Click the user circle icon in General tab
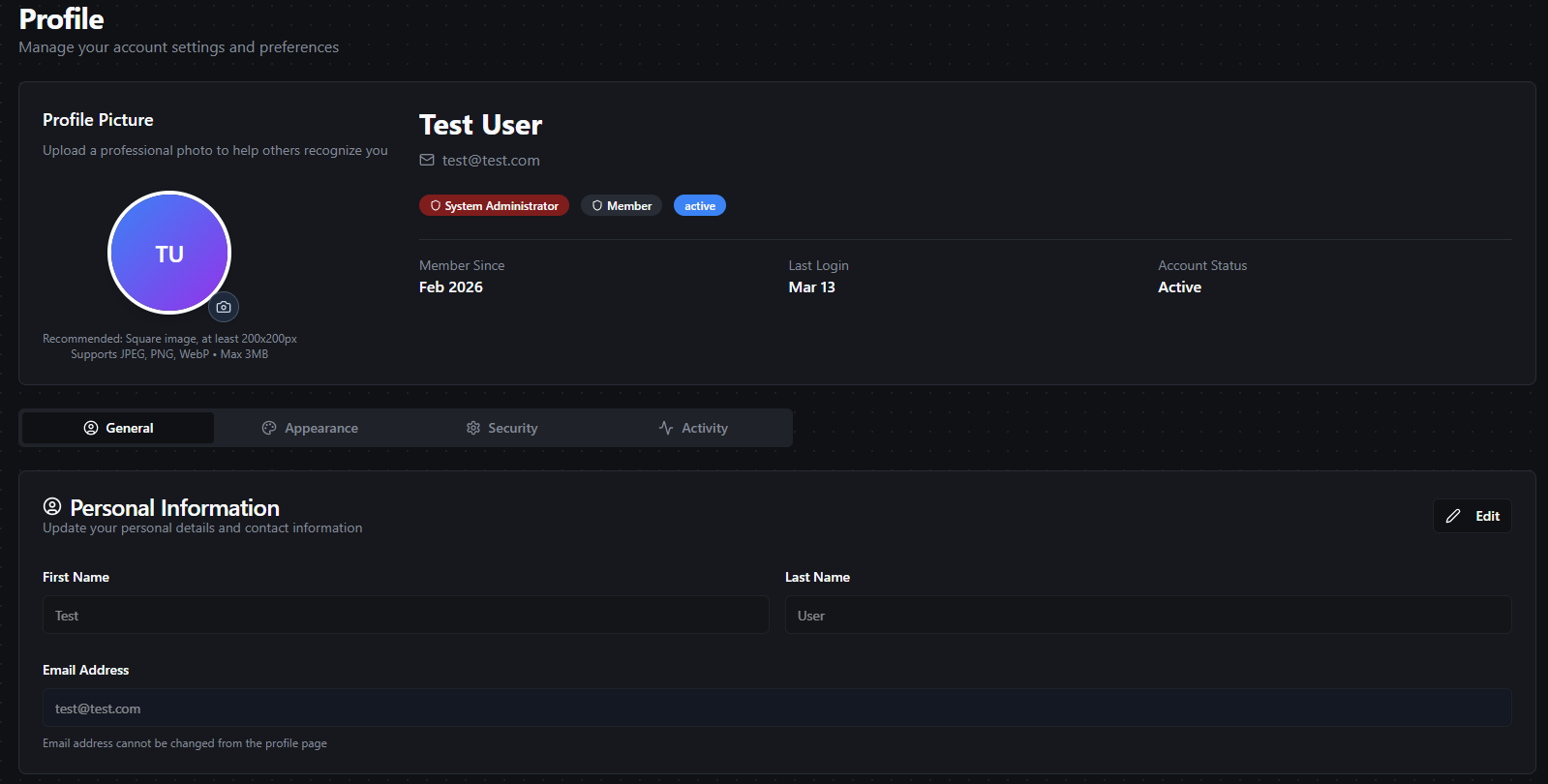The height and width of the screenshot is (784, 1548). [91, 428]
